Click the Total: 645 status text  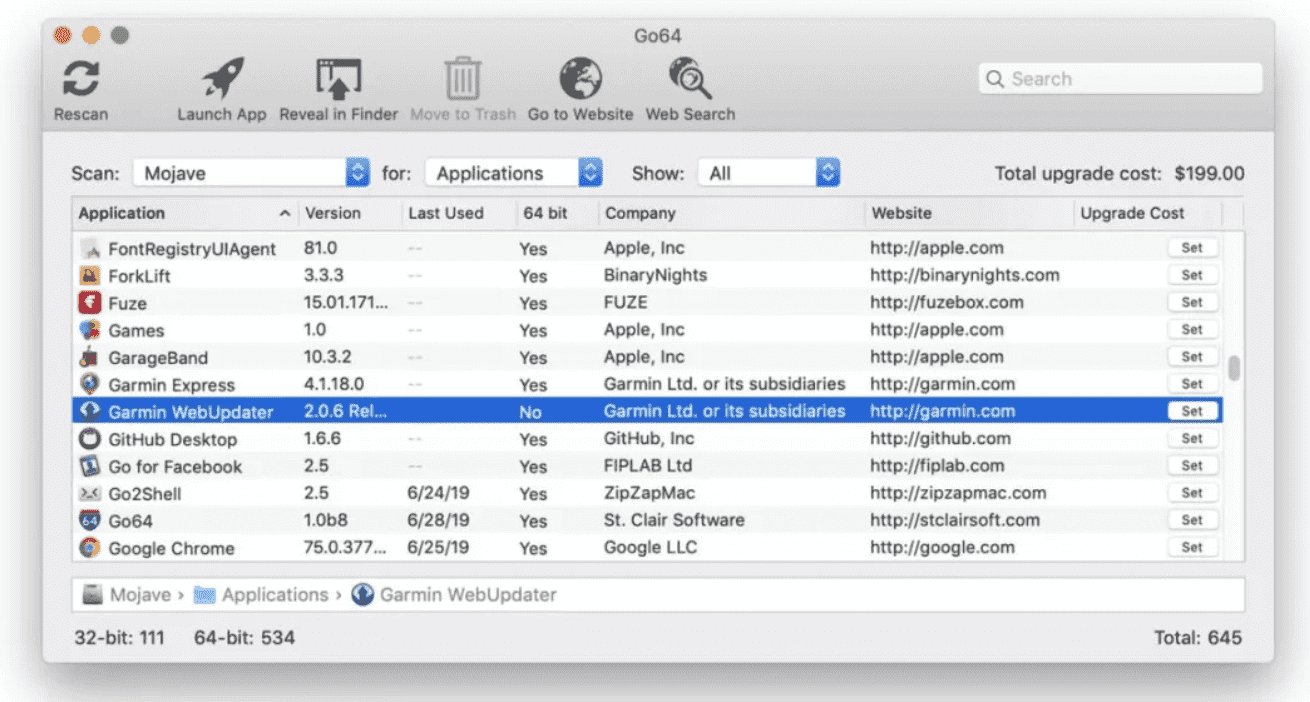(x=1197, y=637)
